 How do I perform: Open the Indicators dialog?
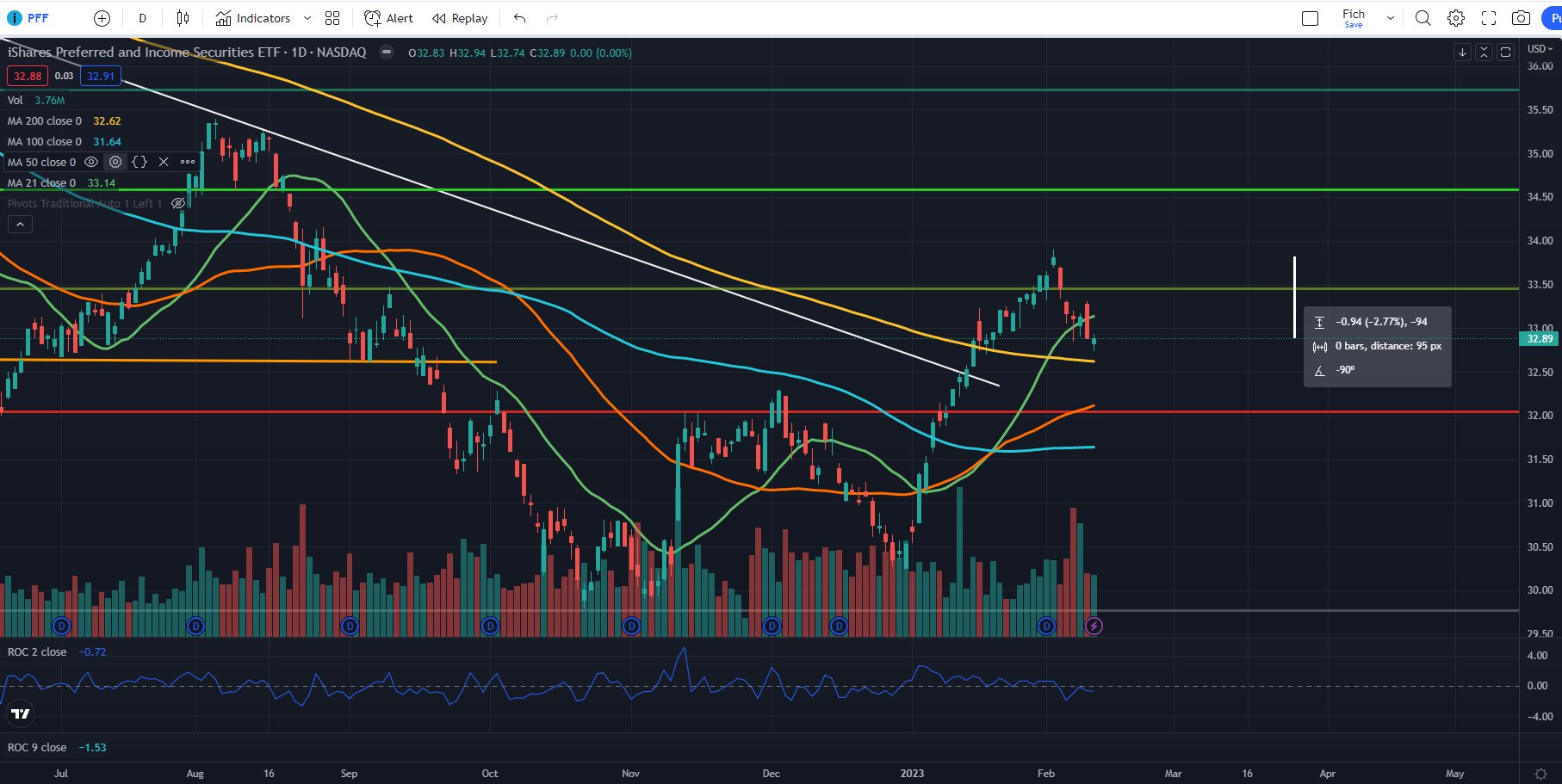[x=252, y=18]
